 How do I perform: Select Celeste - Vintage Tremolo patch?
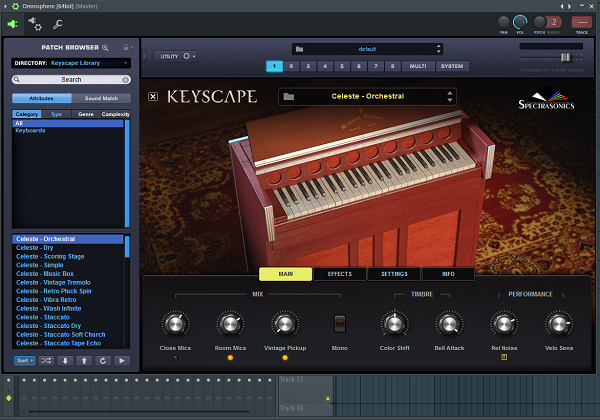[x=53, y=283]
